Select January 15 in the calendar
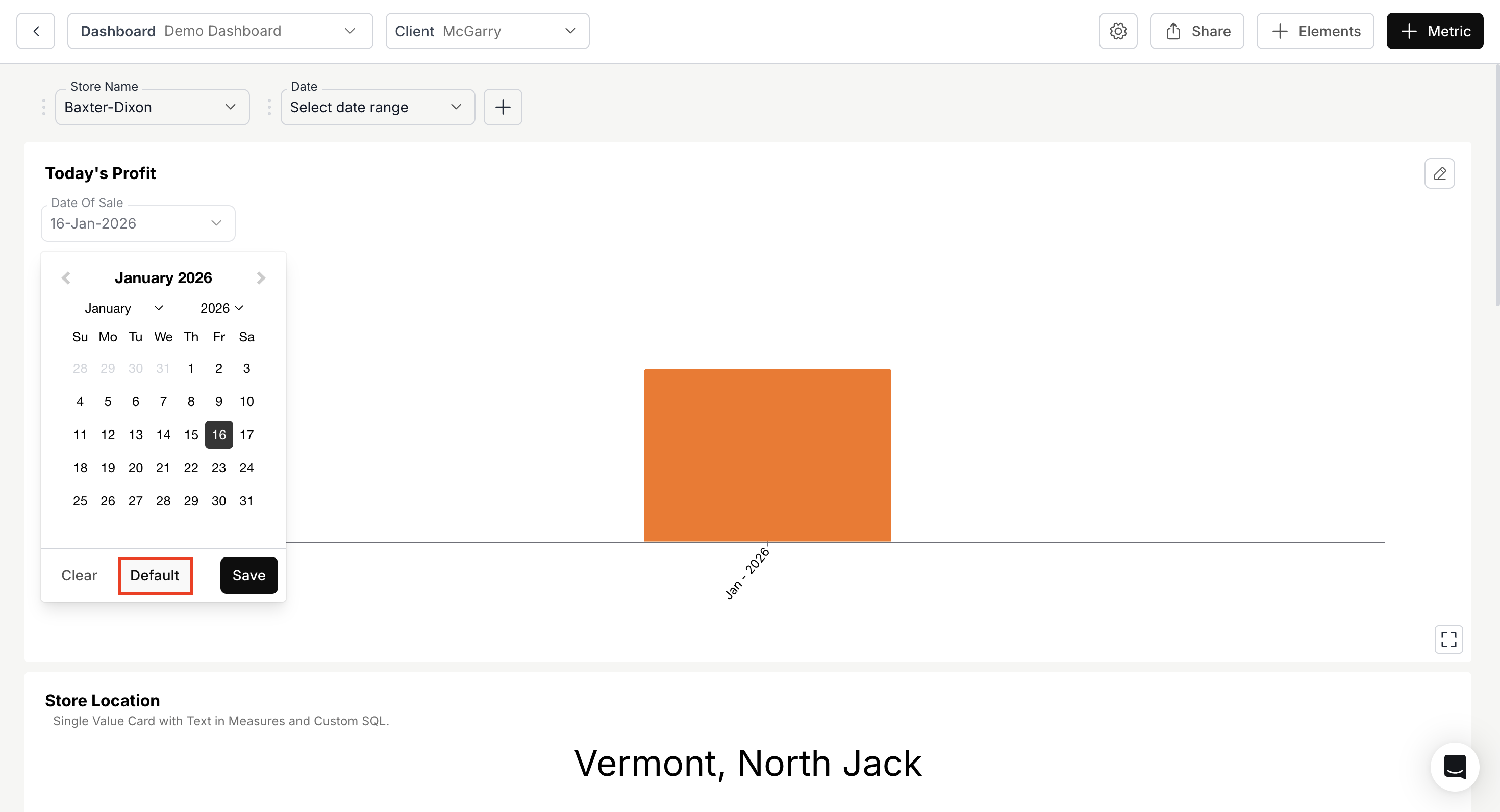Screen dimensions: 1500x812 coord(190,434)
